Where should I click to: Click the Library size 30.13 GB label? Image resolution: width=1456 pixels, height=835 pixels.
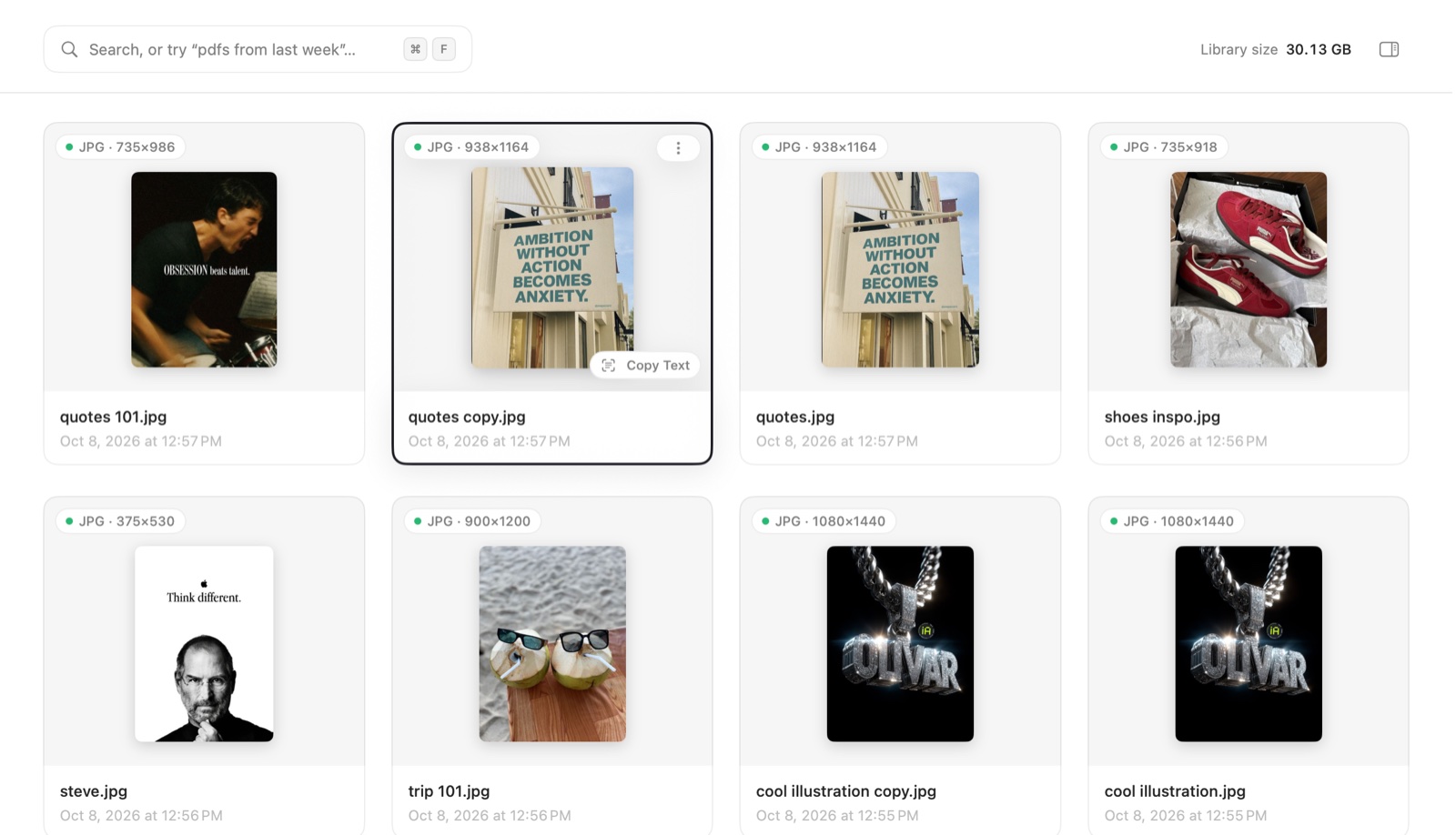tap(1276, 49)
